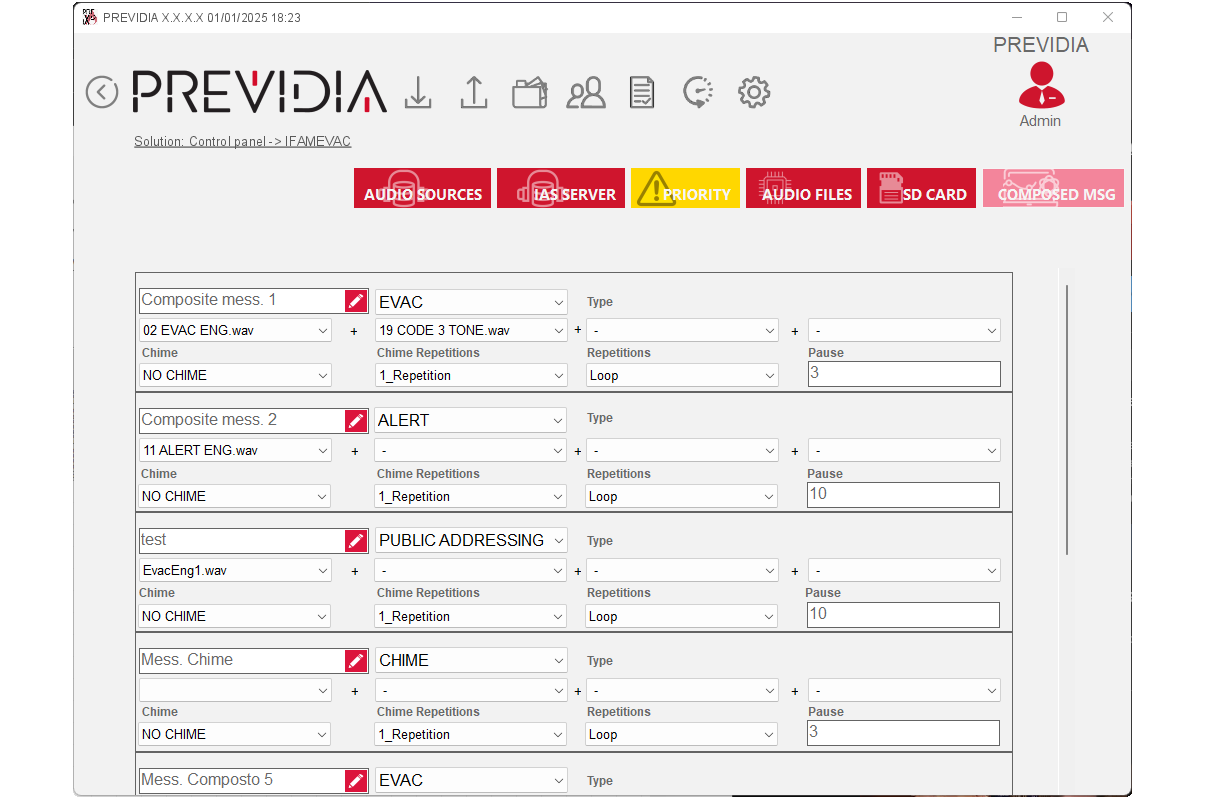This screenshot has width=1219, height=799.
Task: Open the report checklist icon
Action: (x=642, y=93)
